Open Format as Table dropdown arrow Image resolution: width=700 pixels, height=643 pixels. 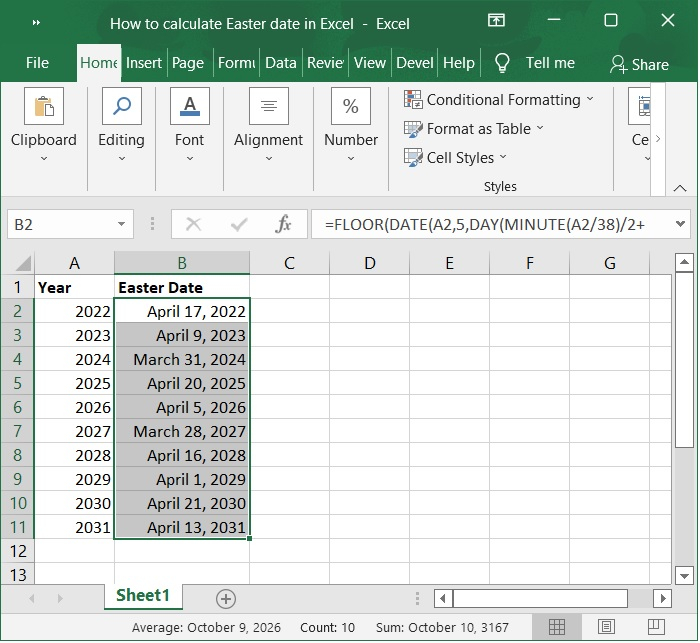tap(540, 128)
